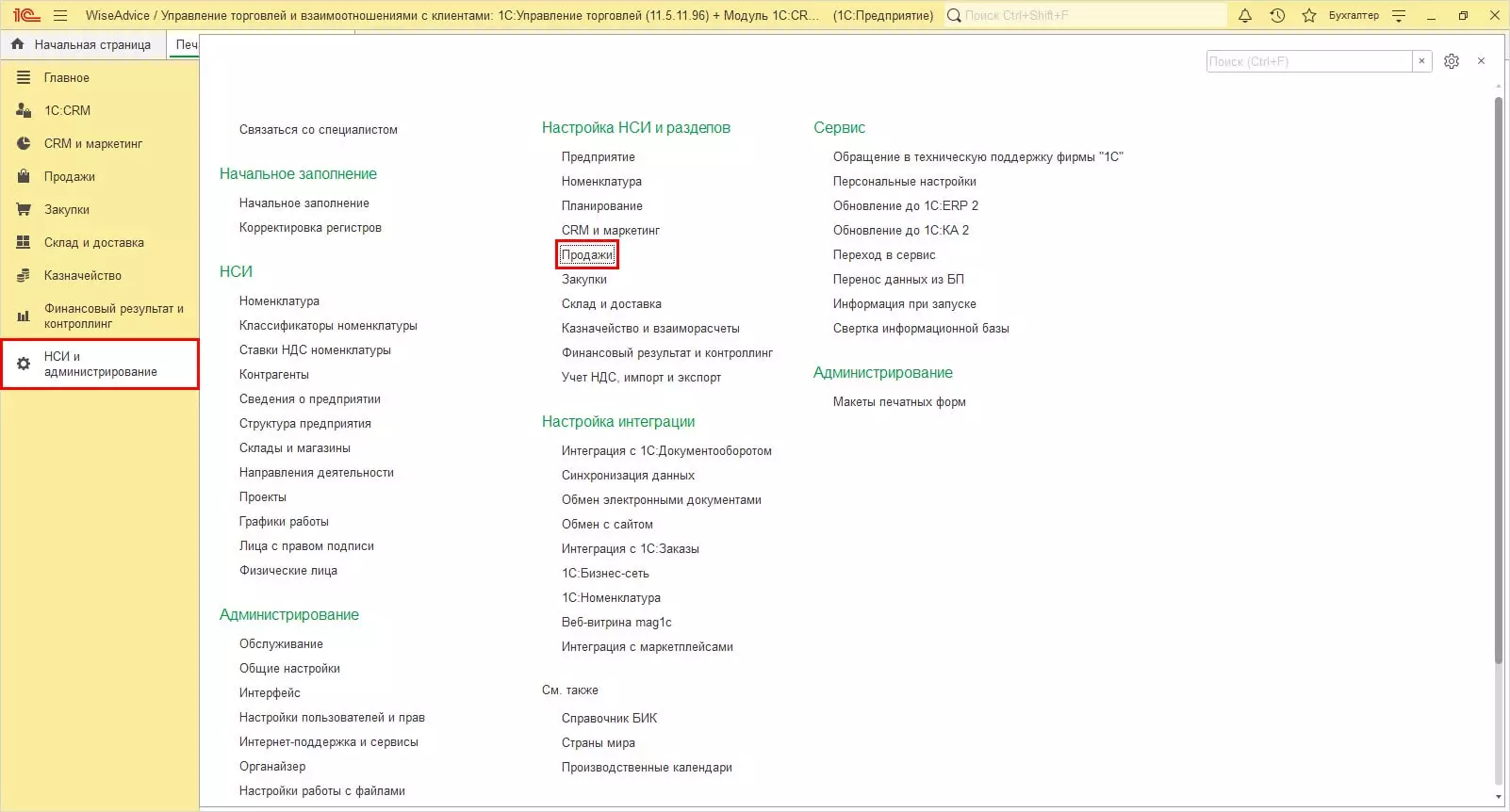Click the Закупки cart icon

pyautogui.click(x=24, y=209)
